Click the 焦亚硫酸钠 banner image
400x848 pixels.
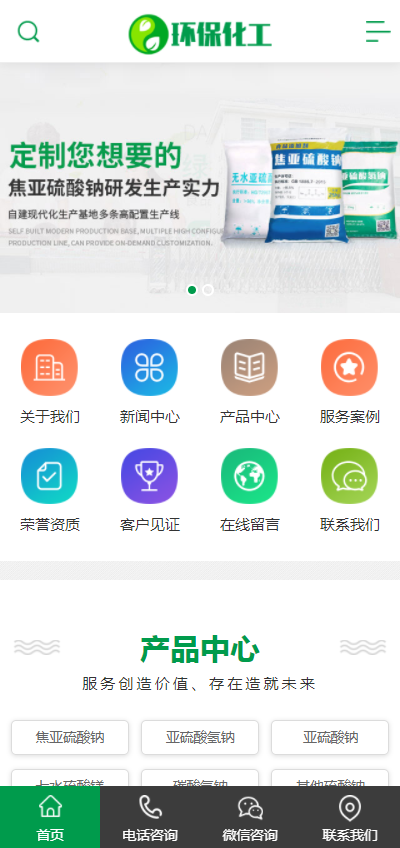200,188
